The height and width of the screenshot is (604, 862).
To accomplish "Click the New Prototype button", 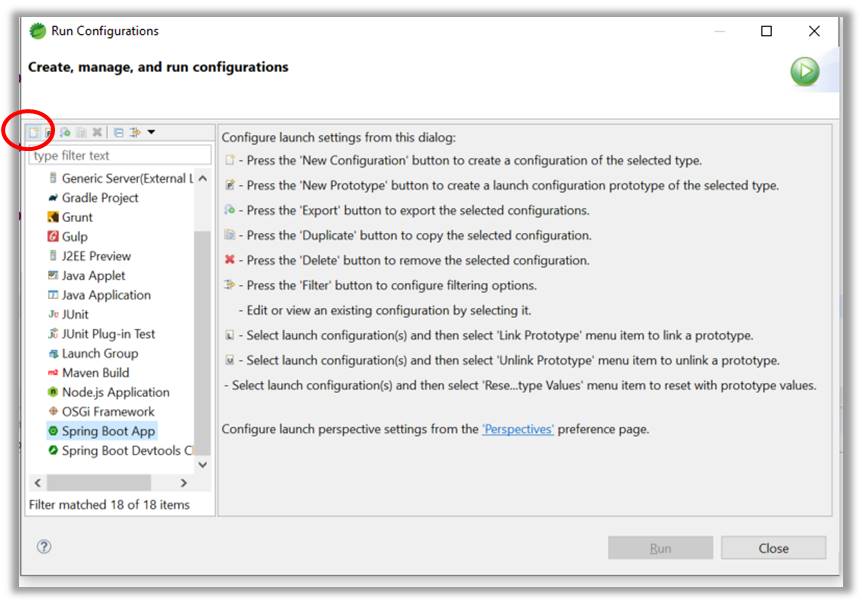I will click(x=48, y=131).
